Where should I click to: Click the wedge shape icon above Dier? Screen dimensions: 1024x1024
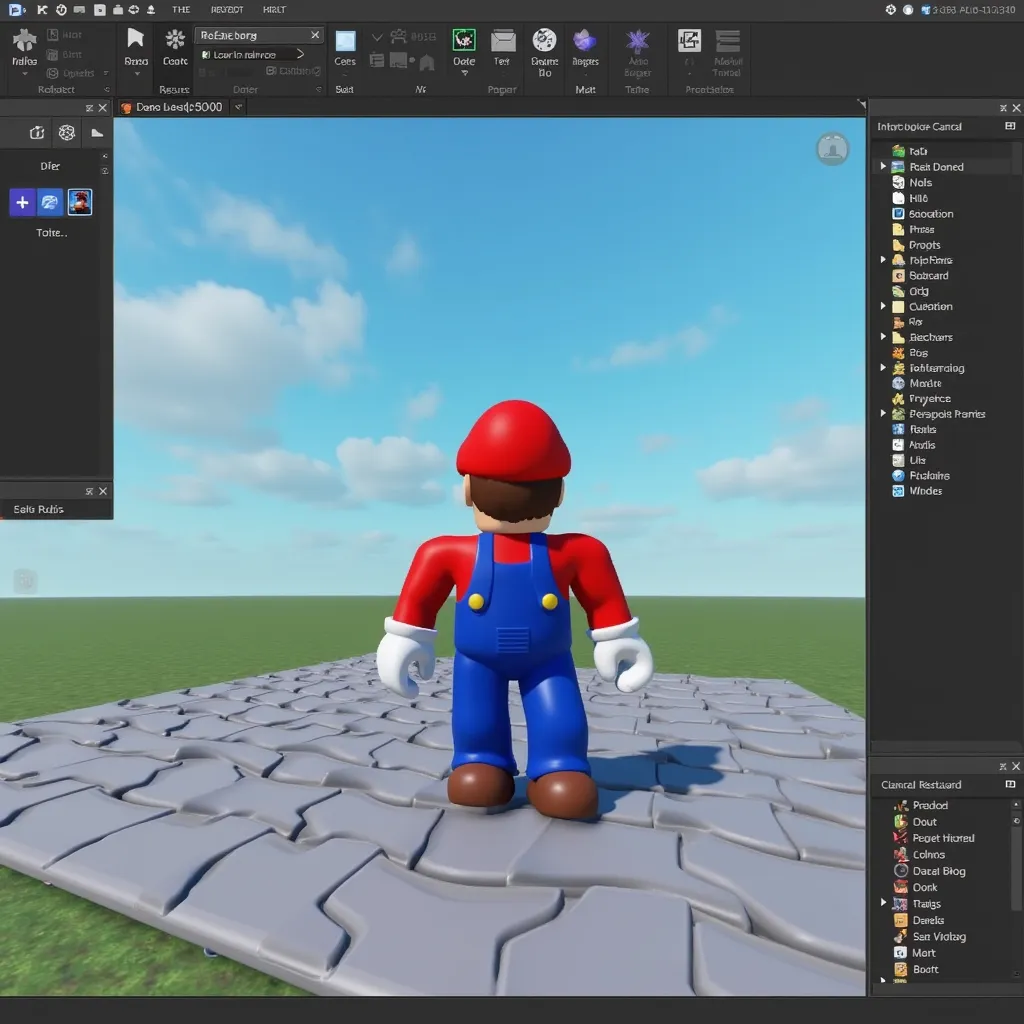click(97, 133)
